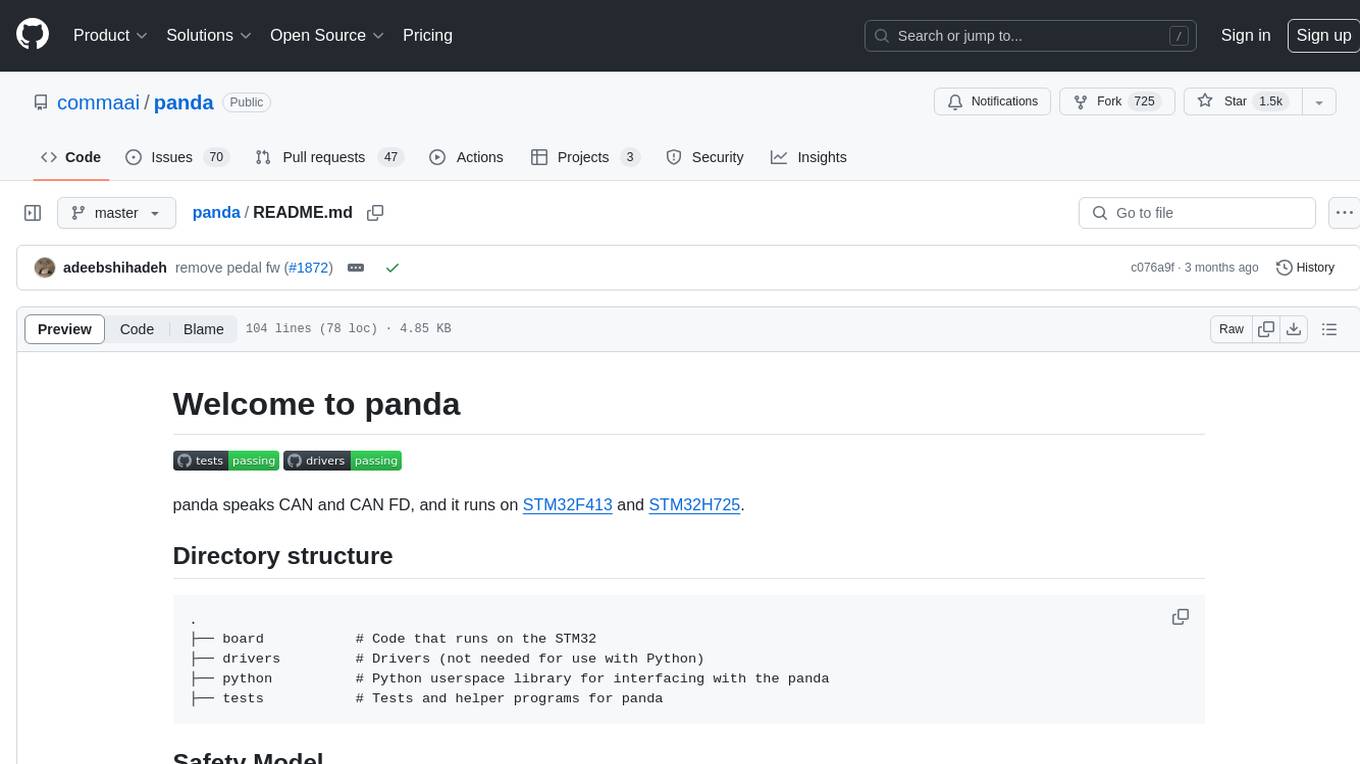Screen dimensions: 1360x764
Task: Open the document outline
Action: coord(1329,329)
